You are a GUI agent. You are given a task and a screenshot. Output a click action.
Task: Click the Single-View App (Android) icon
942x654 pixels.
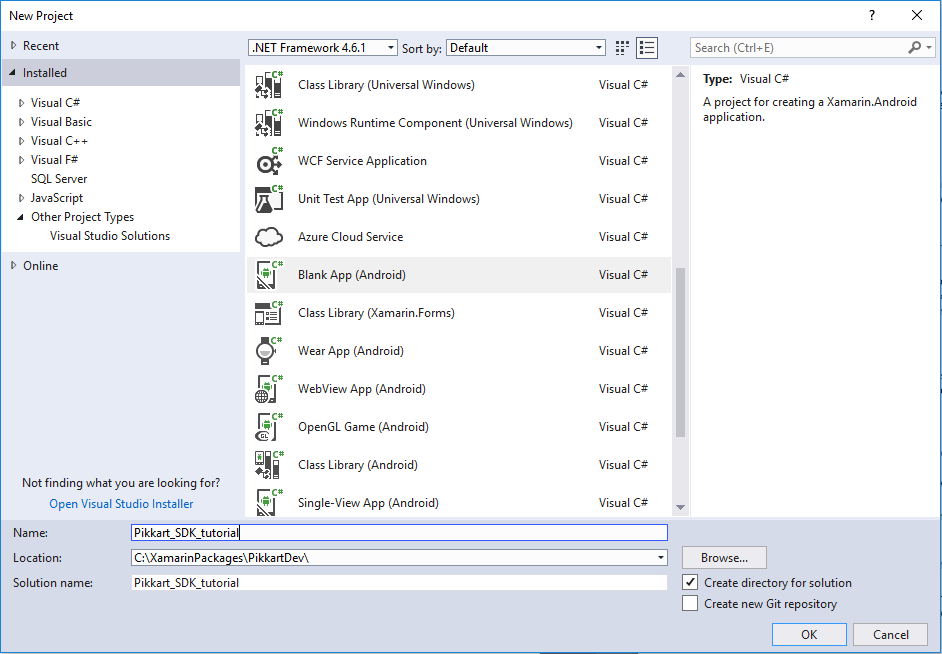[x=269, y=503]
